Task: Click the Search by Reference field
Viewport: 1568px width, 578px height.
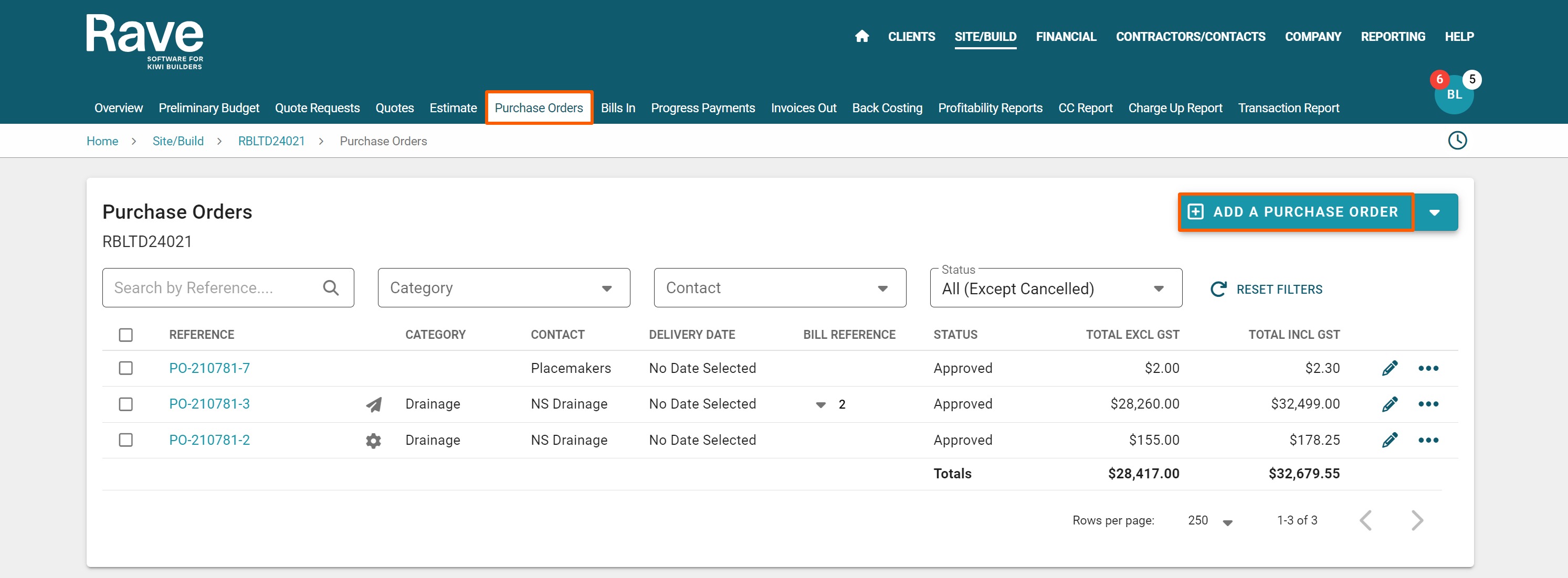Action: pyautogui.click(x=213, y=288)
